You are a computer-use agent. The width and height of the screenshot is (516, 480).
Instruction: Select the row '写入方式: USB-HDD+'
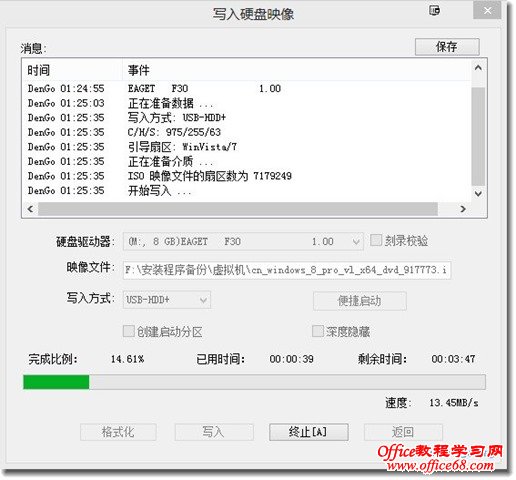[x=247, y=118]
